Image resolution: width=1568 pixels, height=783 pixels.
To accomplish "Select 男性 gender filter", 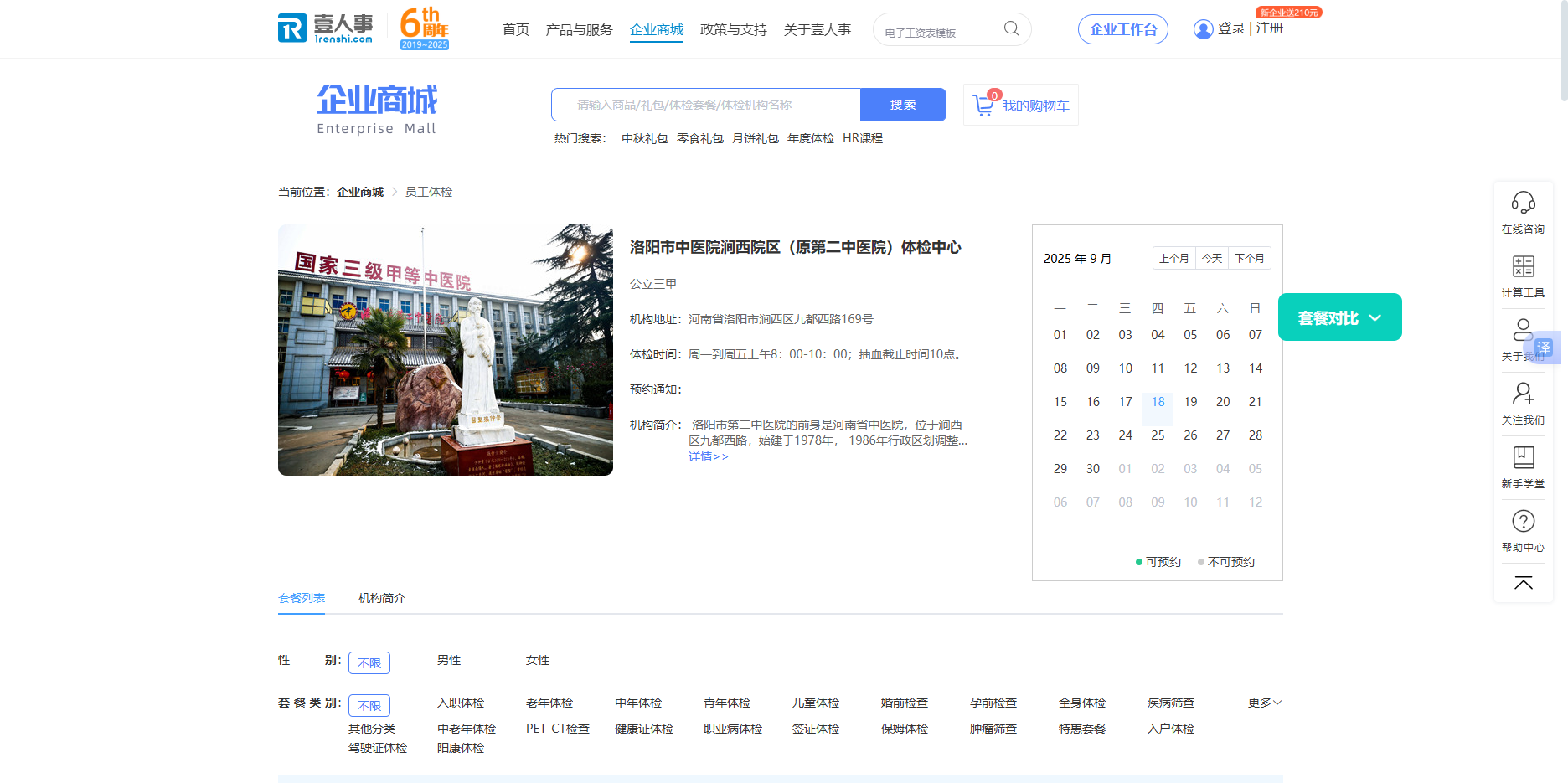I will tap(449, 661).
